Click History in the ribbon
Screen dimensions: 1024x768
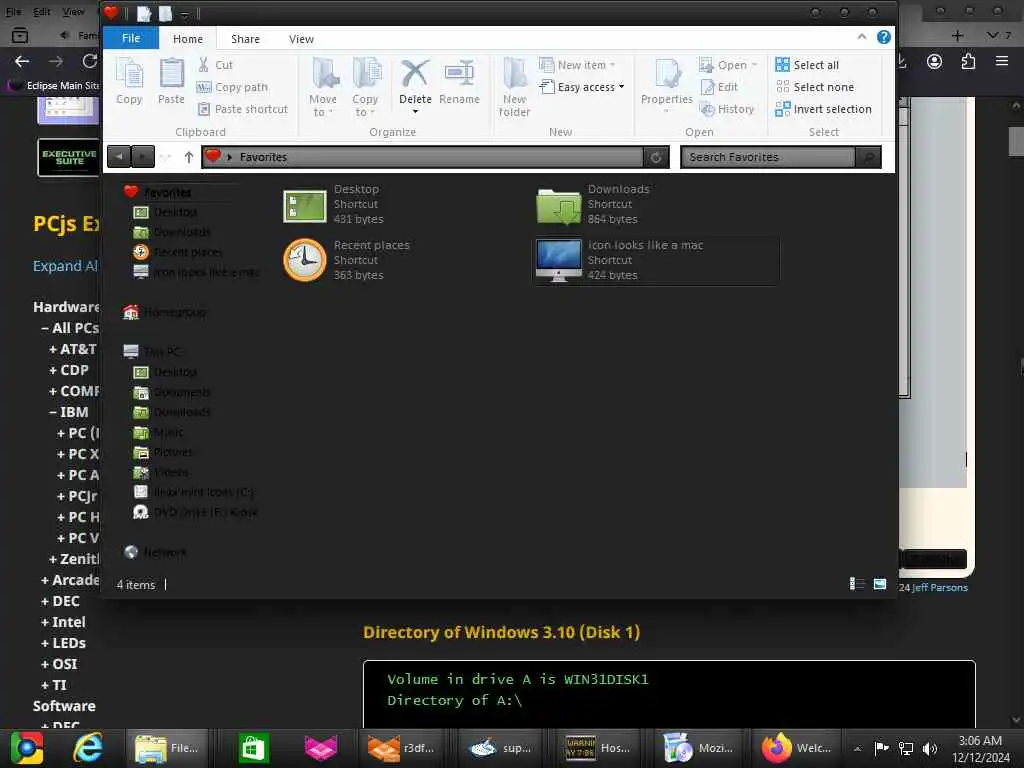(x=726, y=109)
